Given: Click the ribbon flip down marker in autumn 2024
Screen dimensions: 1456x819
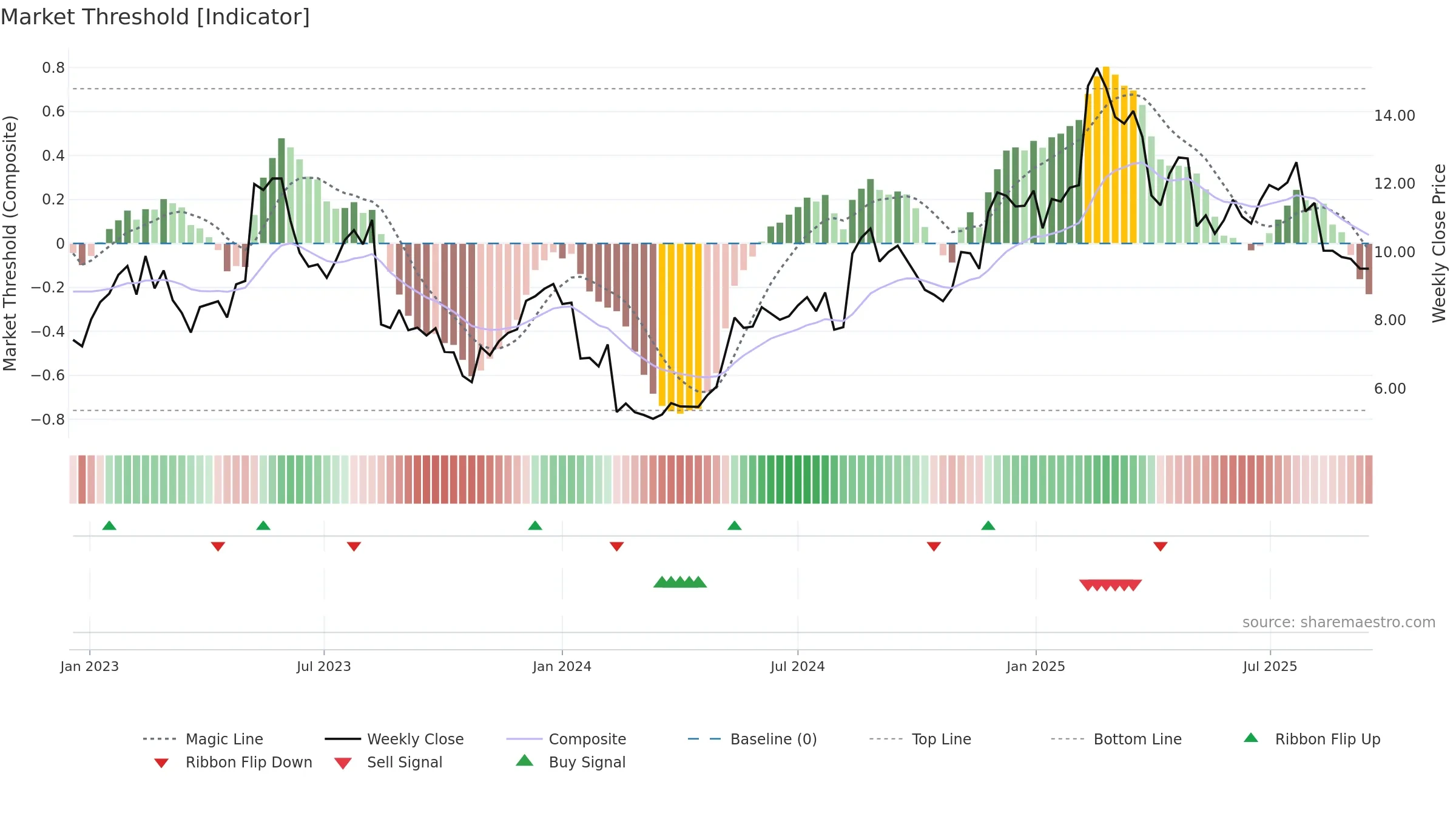Looking at the screenshot, I should (934, 547).
